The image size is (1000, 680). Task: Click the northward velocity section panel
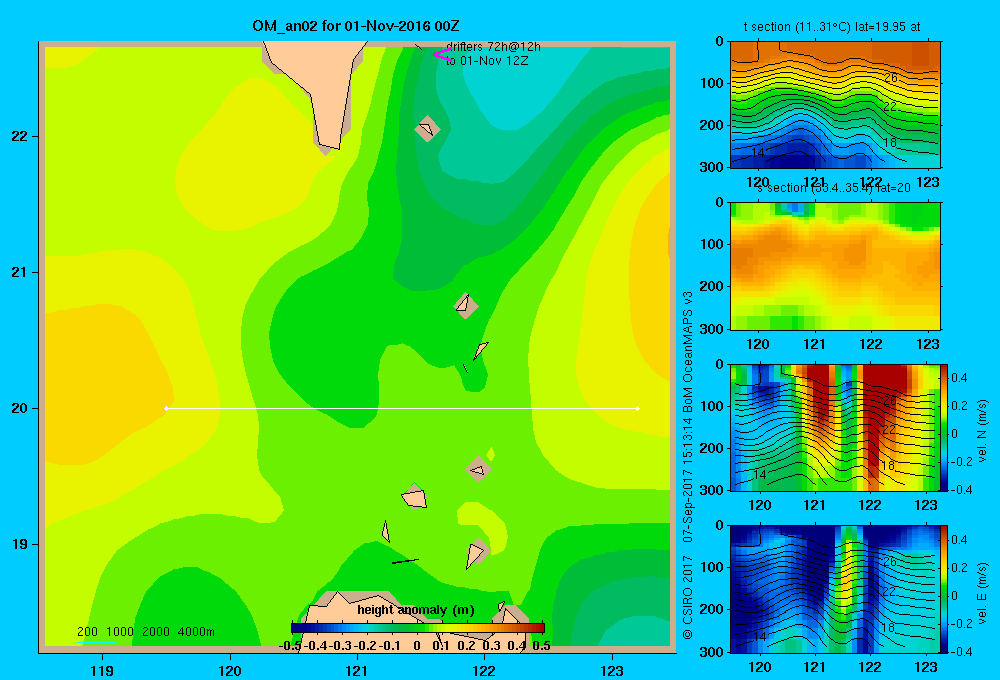coord(835,427)
